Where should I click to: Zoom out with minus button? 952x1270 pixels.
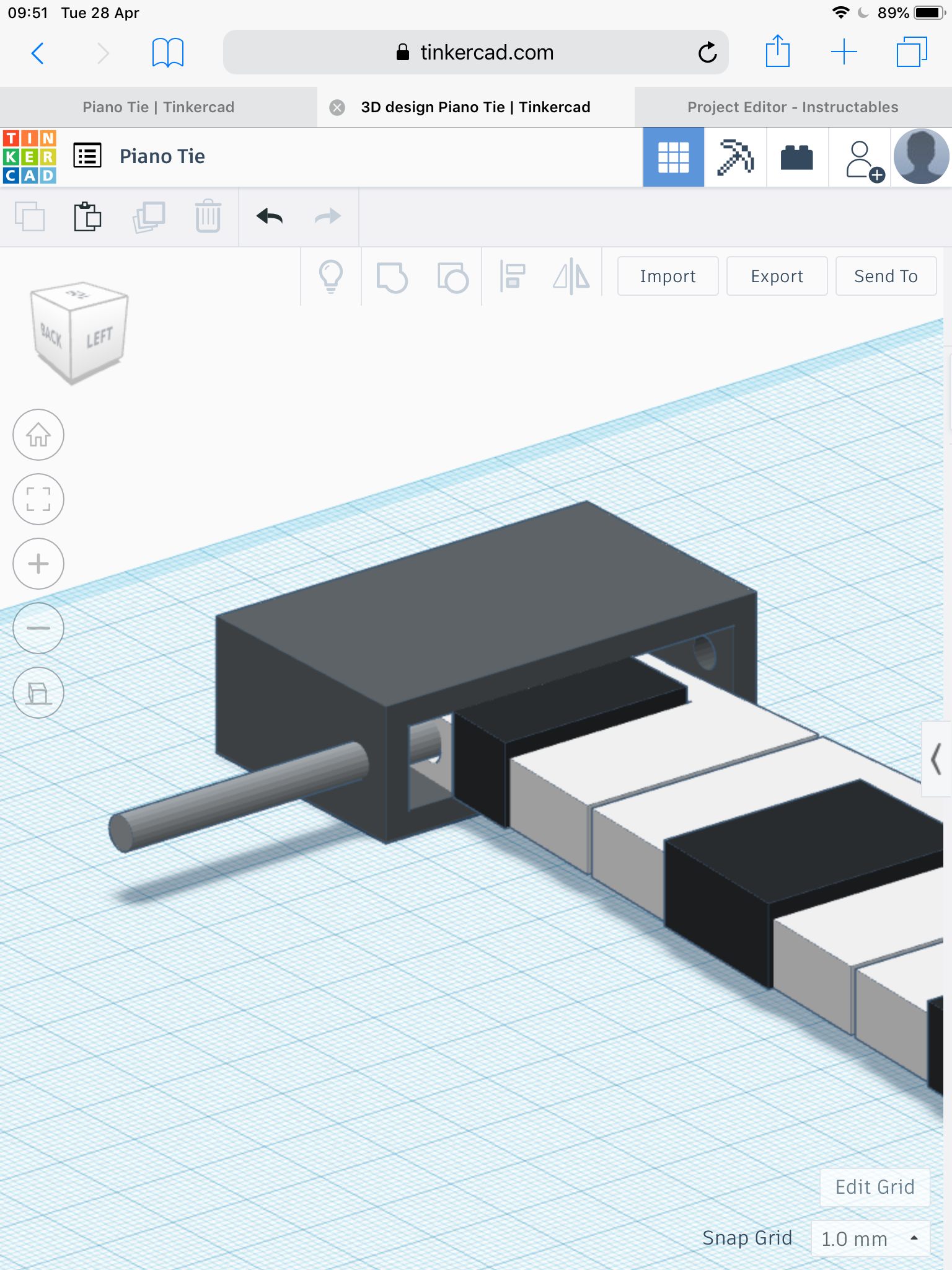click(x=38, y=628)
